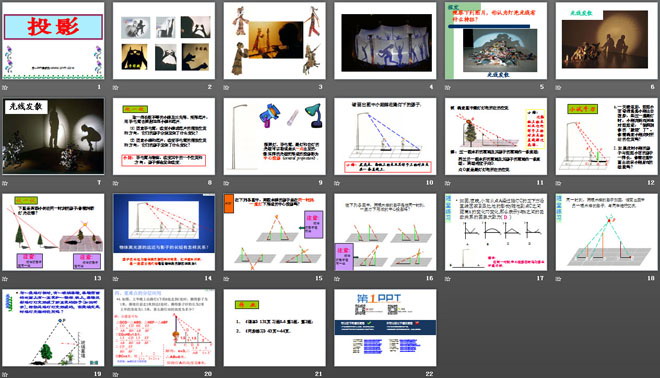Click the animation star under slide 10

coord(337,183)
